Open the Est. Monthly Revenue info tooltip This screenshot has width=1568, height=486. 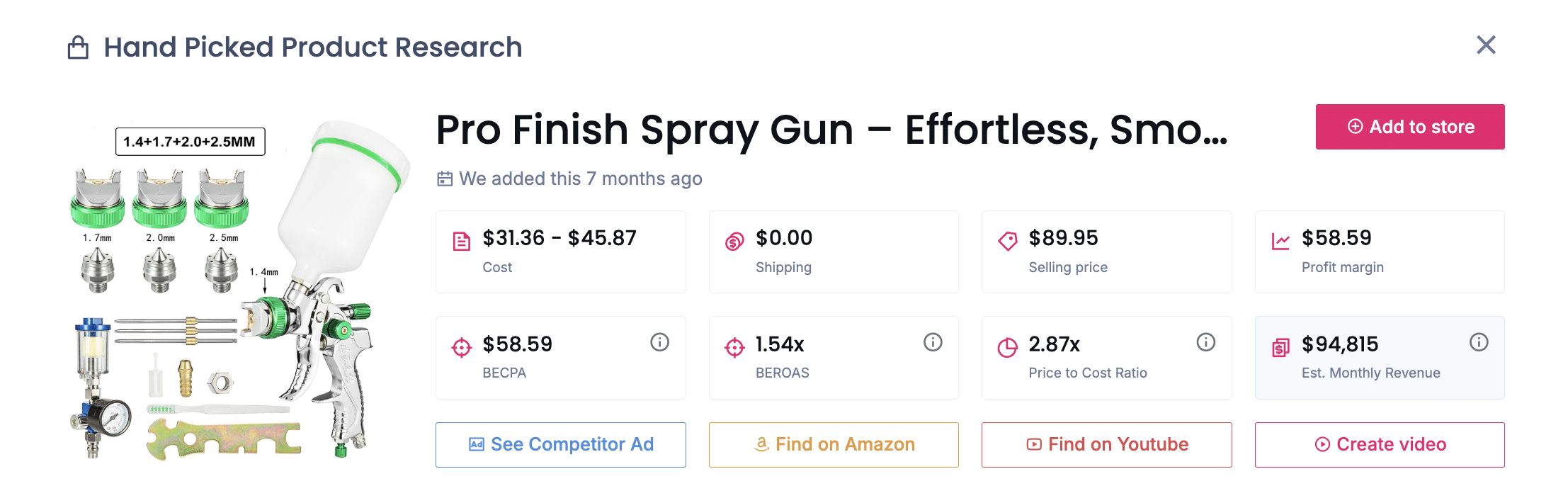[x=1479, y=342]
